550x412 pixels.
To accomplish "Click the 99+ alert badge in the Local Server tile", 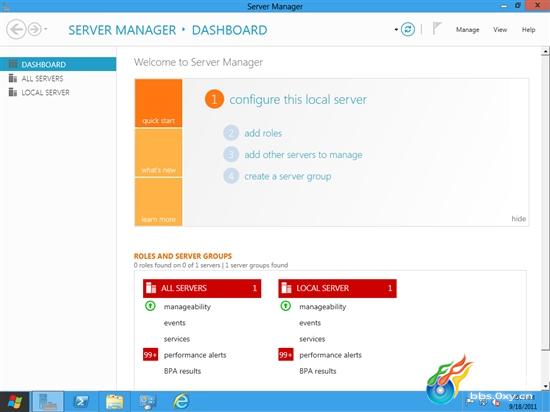I will coord(286,355).
